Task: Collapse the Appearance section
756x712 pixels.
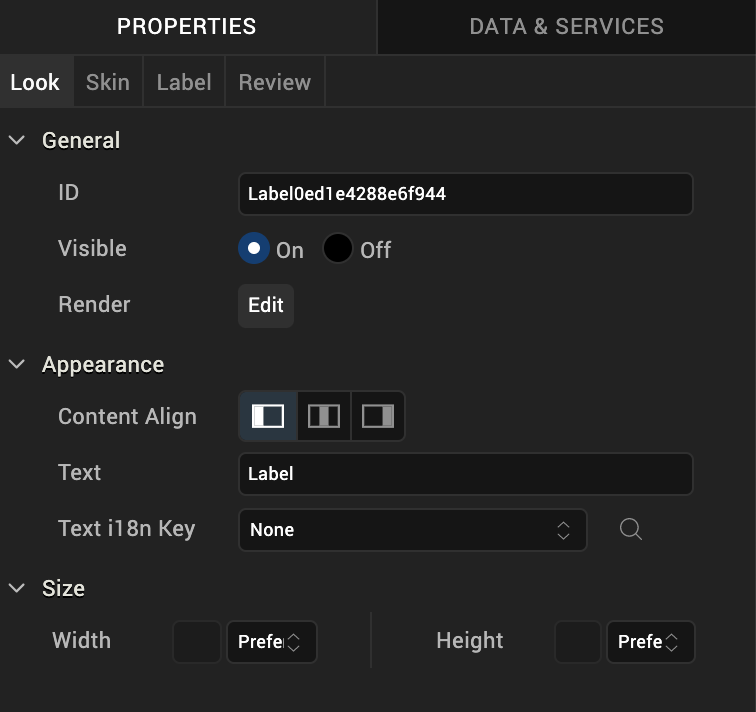Action: coord(17,365)
